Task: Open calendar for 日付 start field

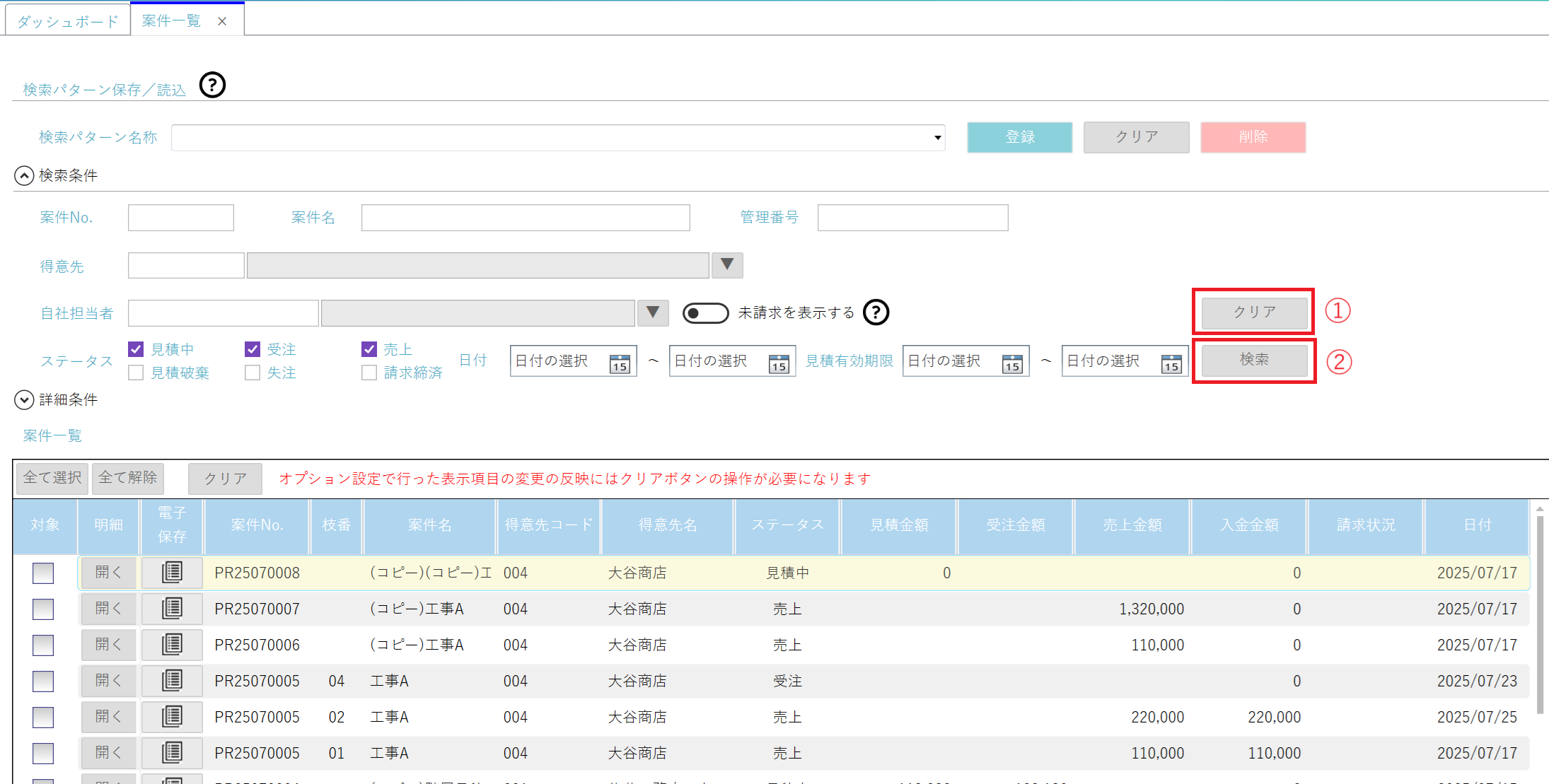Action: pyautogui.click(x=620, y=363)
